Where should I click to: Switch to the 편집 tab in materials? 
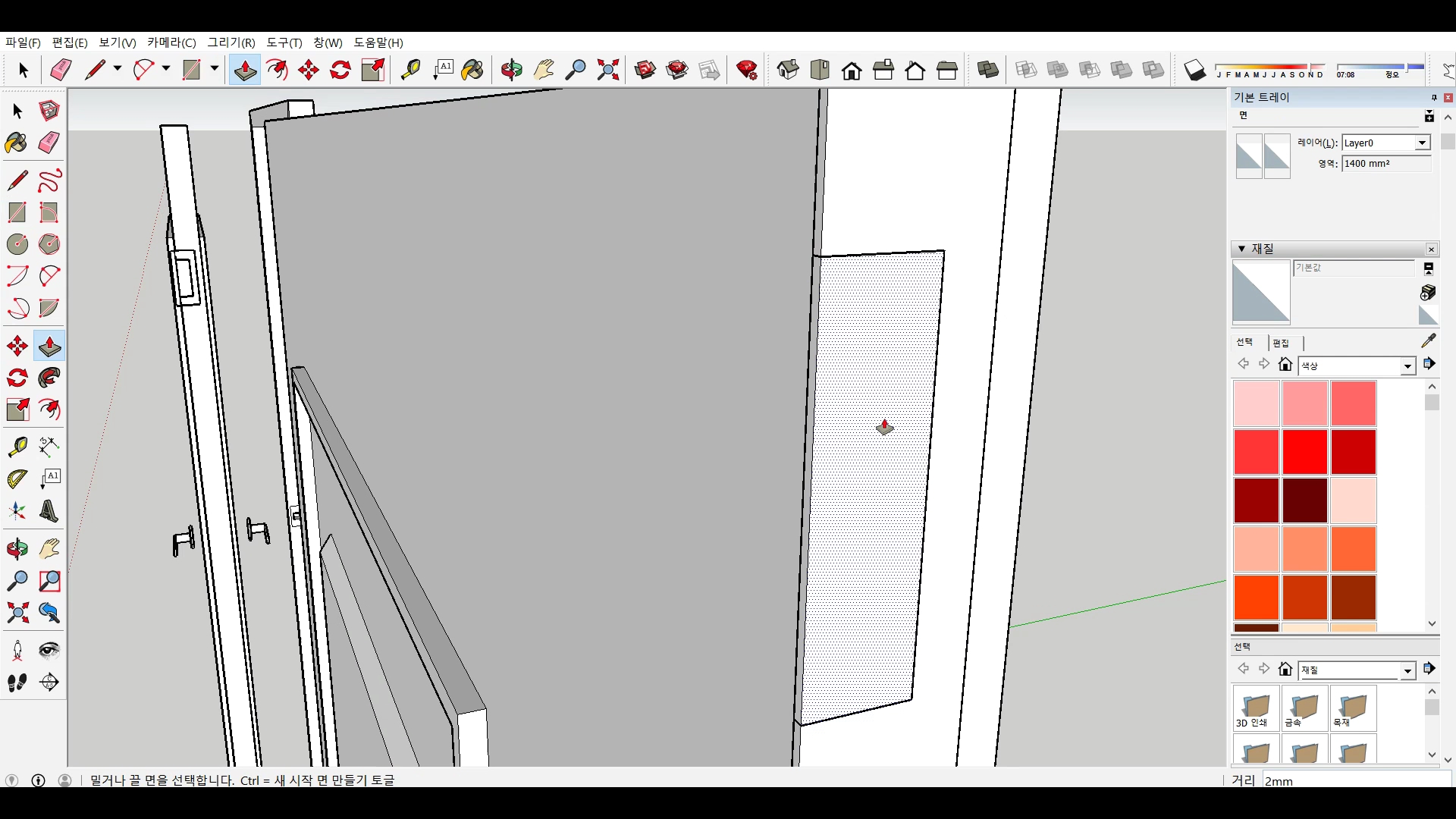(1281, 343)
